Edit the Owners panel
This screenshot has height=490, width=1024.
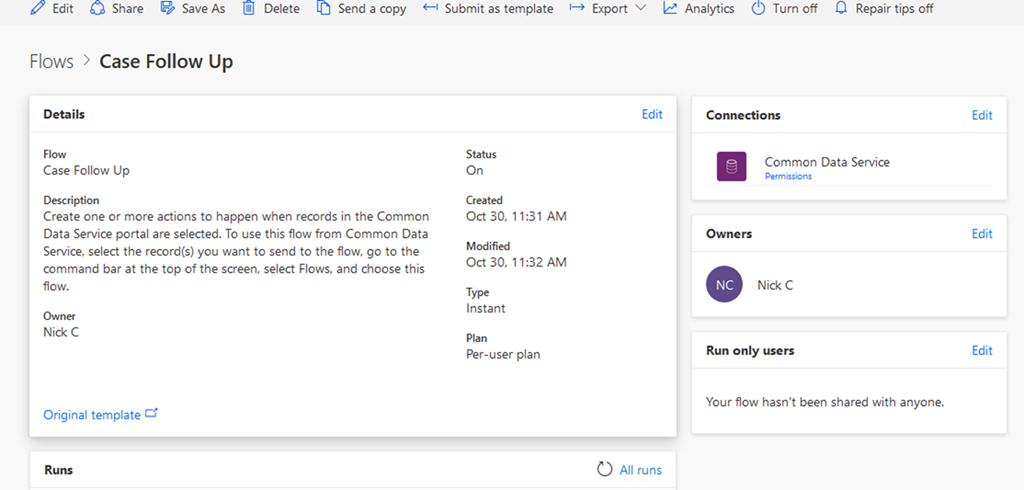(x=982, y=233)
